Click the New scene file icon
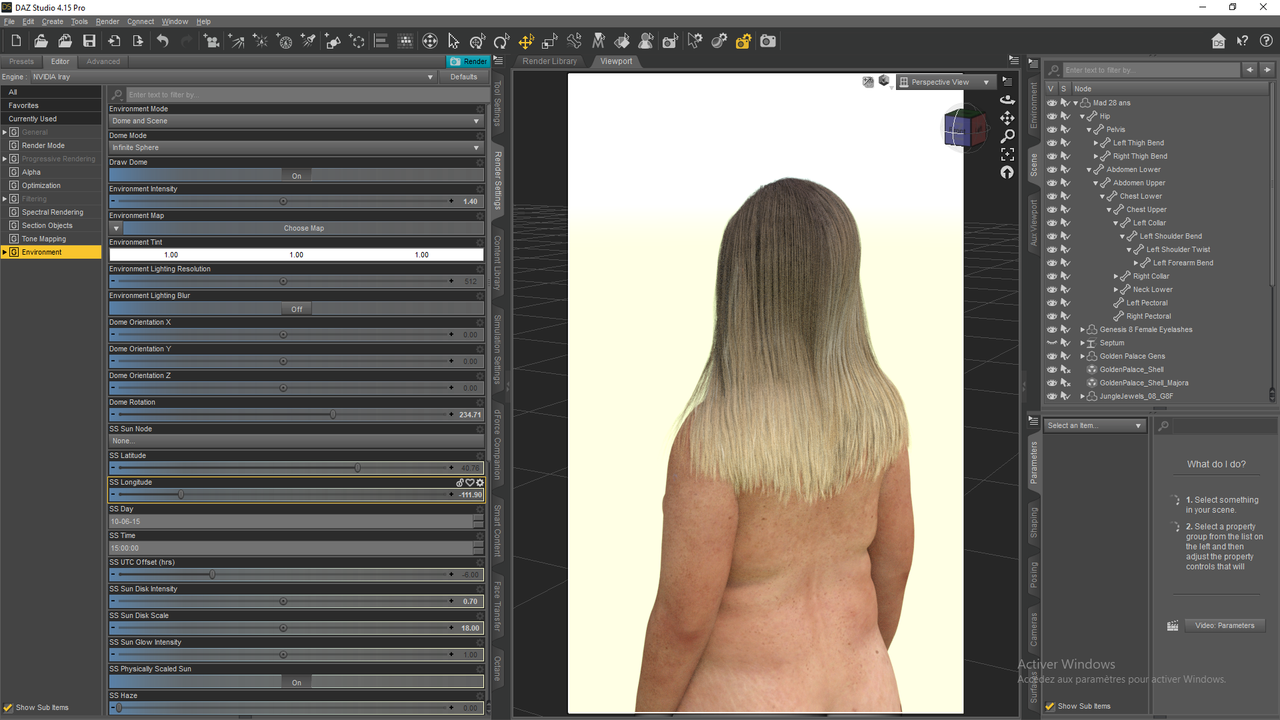 coord(16,41)
